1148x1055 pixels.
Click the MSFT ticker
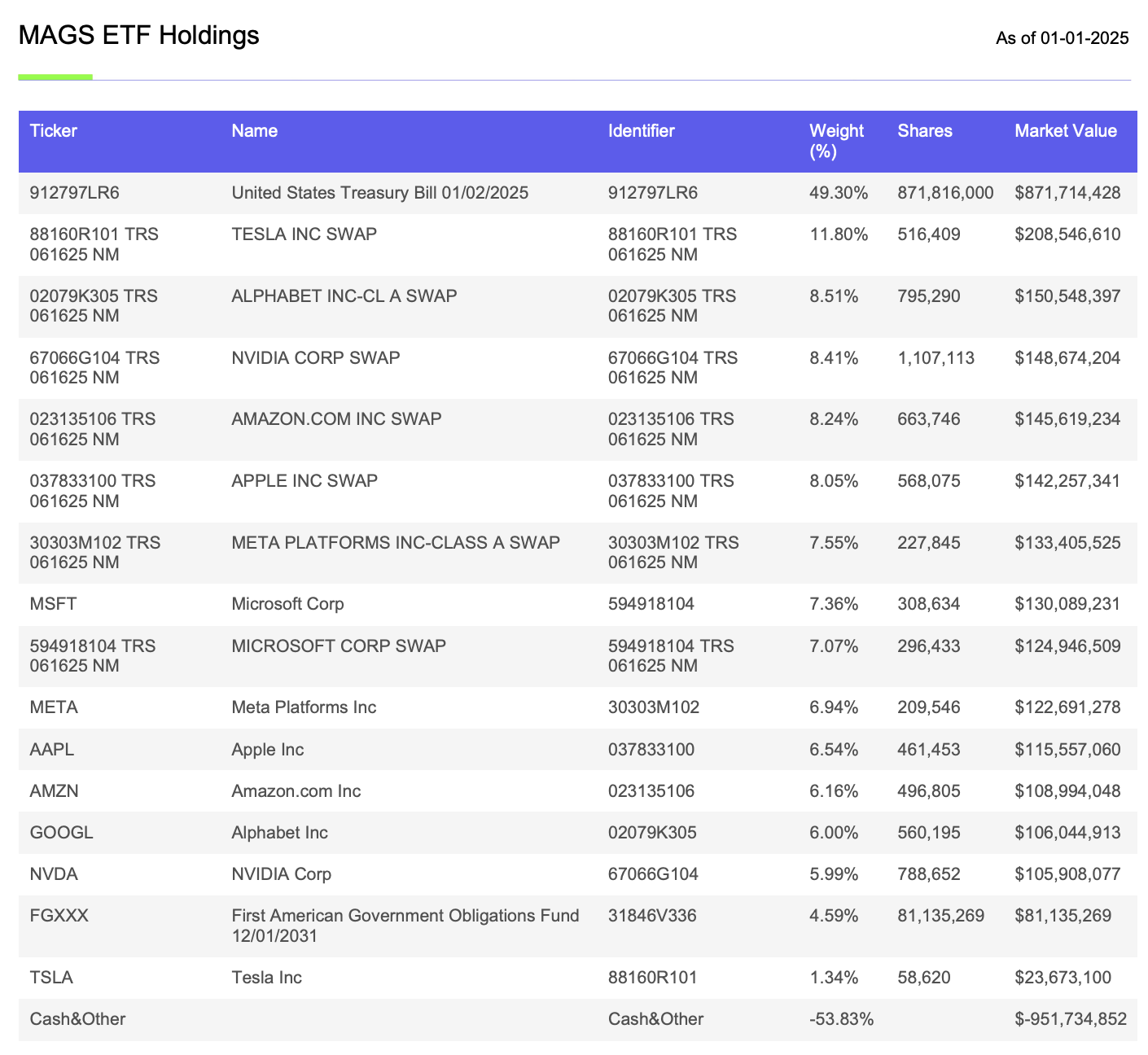pyautogui.click(x=53, y=604)
